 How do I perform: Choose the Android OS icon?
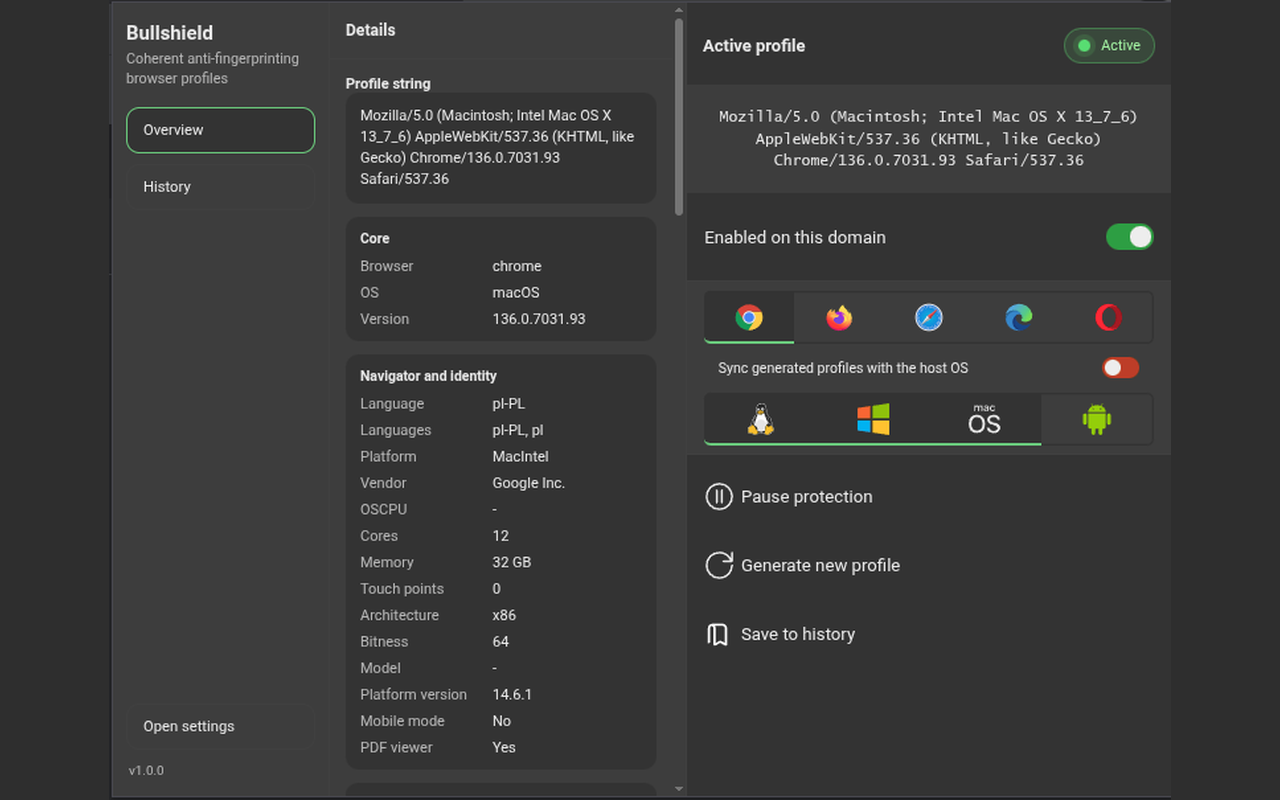click(x=1097, y=419)
